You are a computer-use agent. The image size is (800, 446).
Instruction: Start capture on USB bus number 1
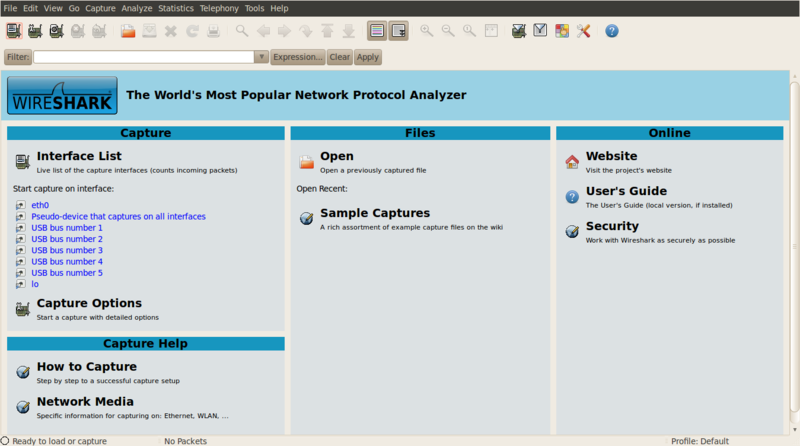67,228
